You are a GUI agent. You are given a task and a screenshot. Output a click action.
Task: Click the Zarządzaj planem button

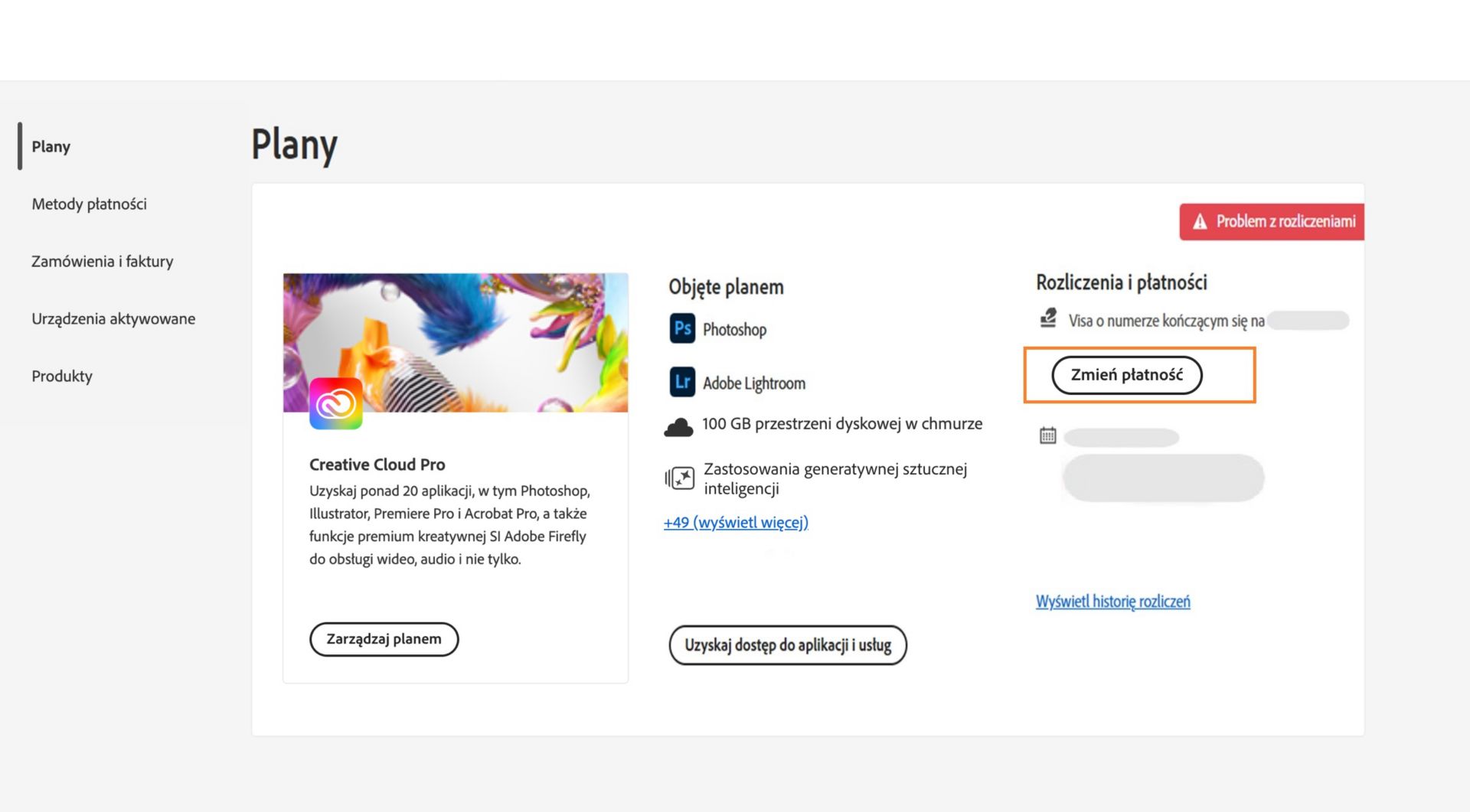pyautogui.click(x=384, y=639)
